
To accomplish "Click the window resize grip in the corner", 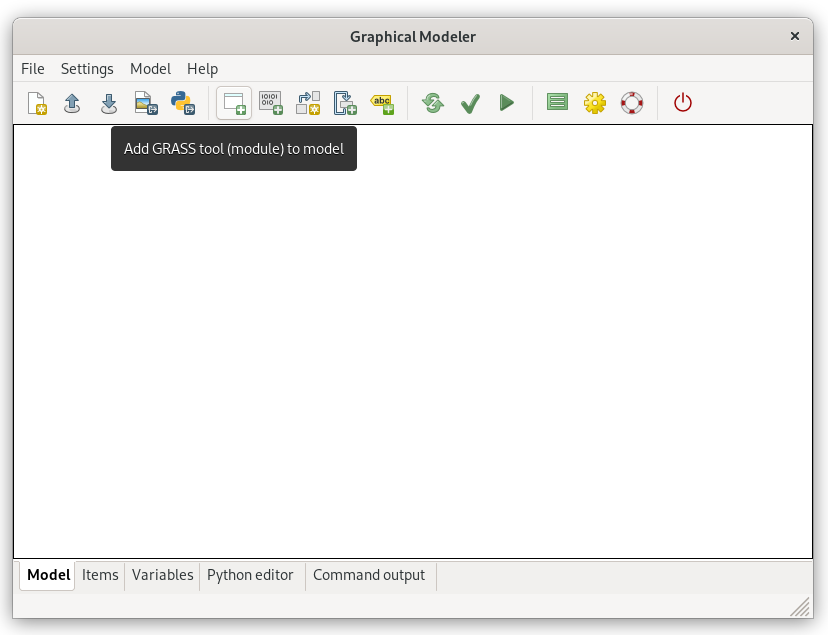I will point(801,607).
